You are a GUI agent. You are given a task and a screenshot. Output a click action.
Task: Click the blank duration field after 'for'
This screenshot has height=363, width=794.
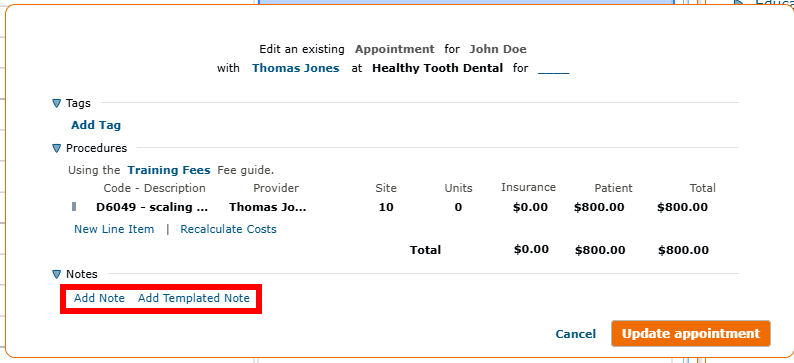coord(553,69)
